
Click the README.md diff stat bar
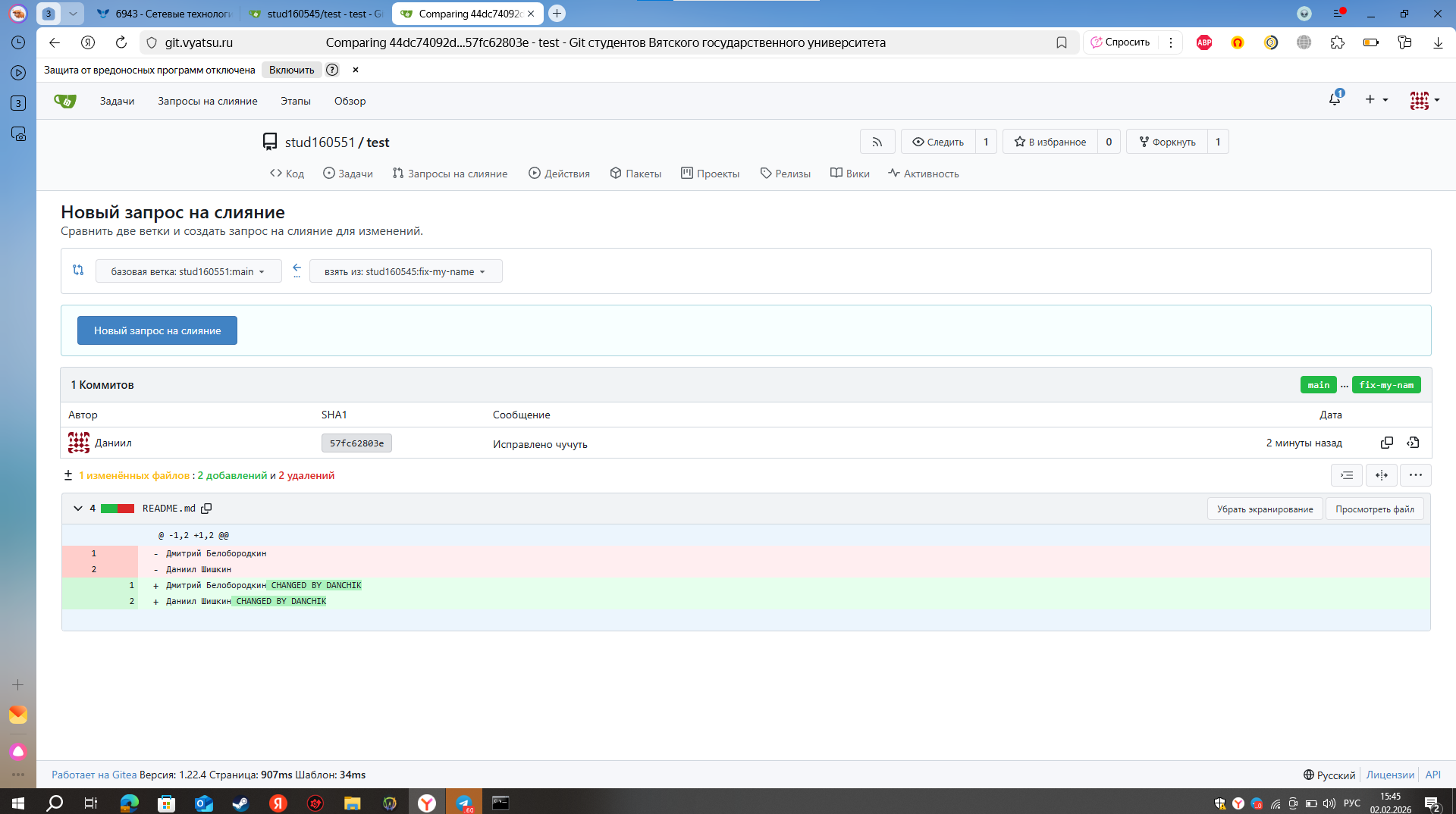118,509
